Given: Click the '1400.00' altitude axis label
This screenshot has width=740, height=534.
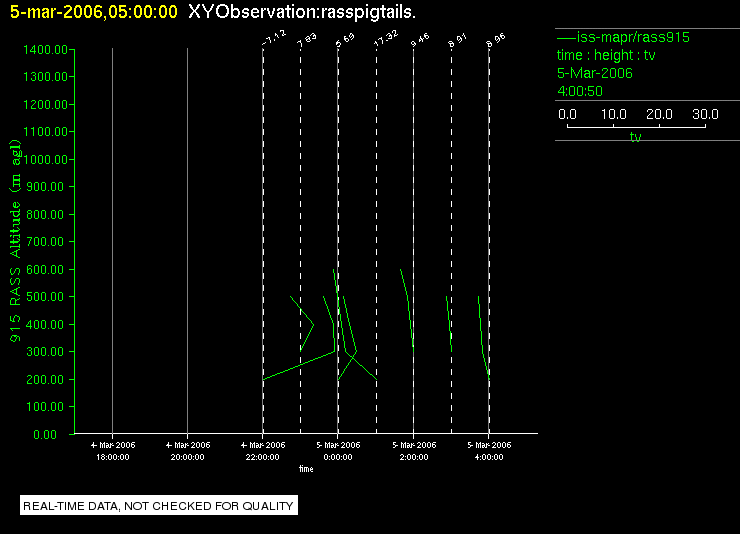Looking at the screenshot, I should tap(45, 50).
